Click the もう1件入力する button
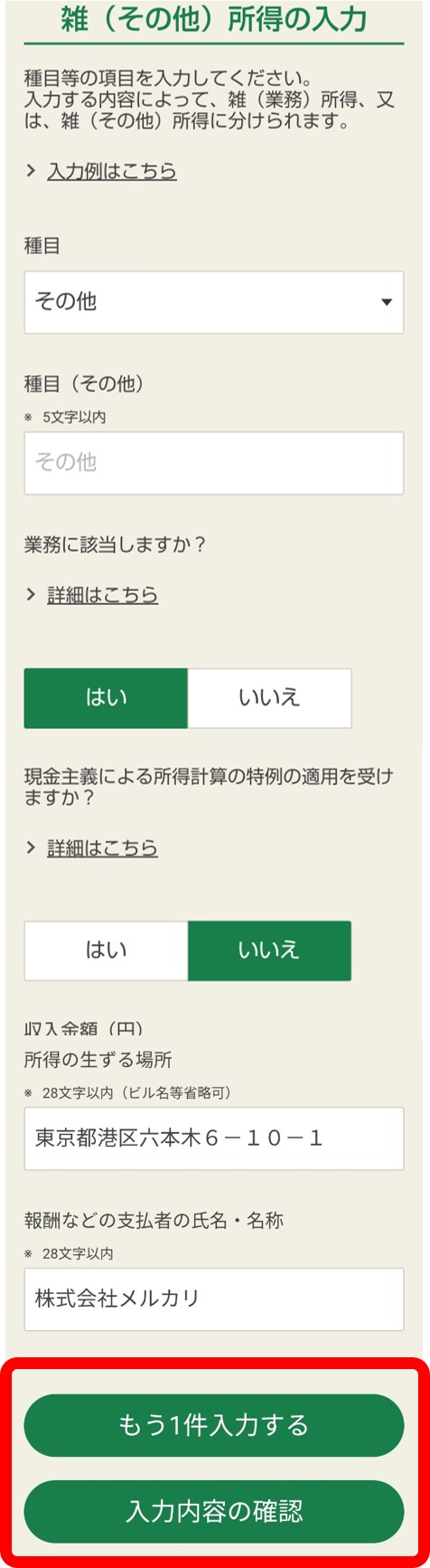 point(214,1425)
